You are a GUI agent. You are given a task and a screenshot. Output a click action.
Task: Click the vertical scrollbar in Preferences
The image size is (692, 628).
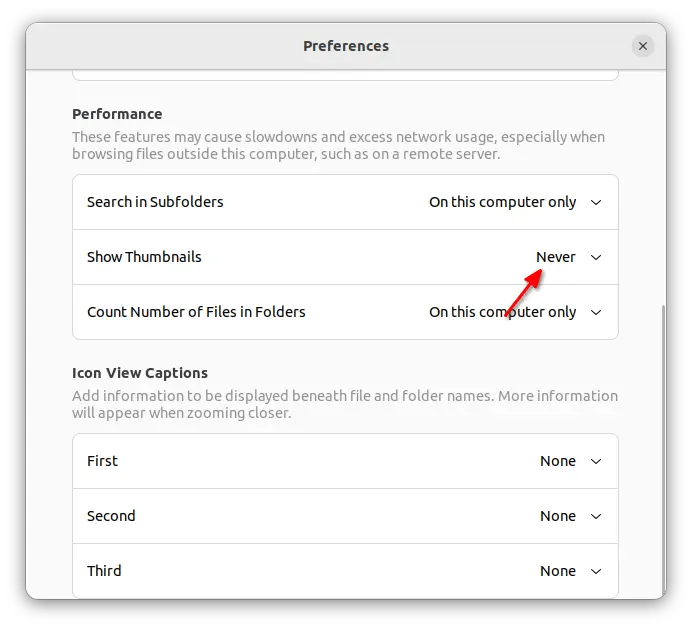click(661, 450)
